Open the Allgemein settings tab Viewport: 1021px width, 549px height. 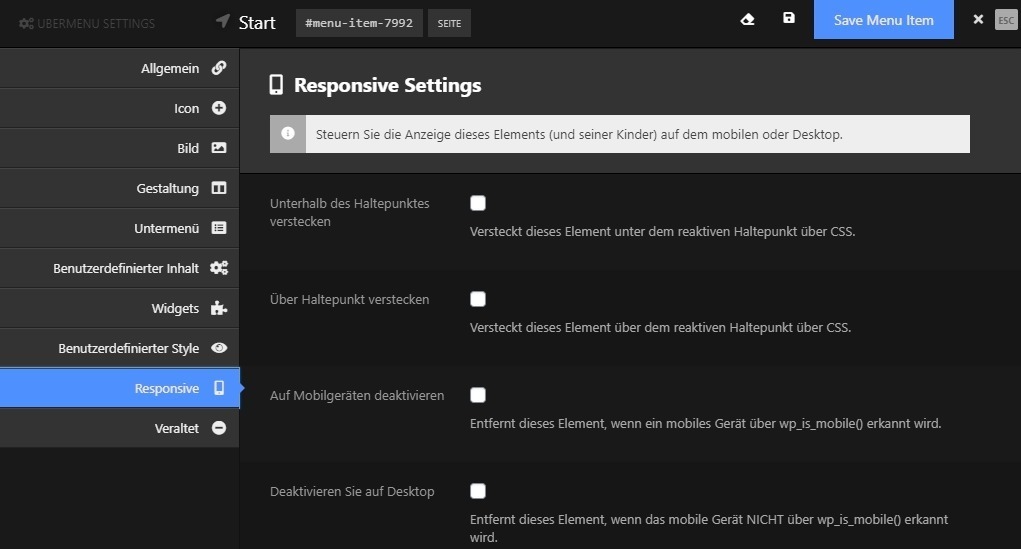coord(119,68)
